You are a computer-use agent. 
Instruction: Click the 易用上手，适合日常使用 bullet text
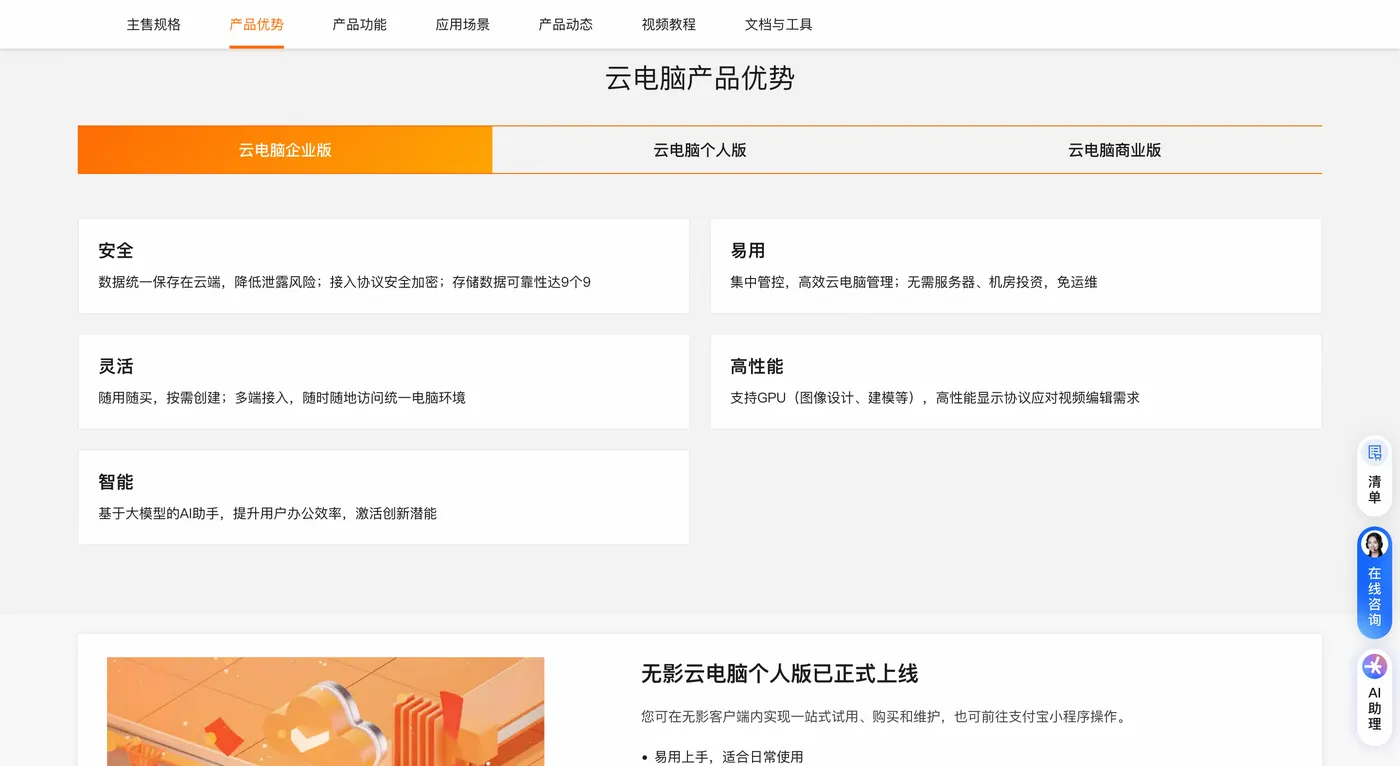point(729,757)
